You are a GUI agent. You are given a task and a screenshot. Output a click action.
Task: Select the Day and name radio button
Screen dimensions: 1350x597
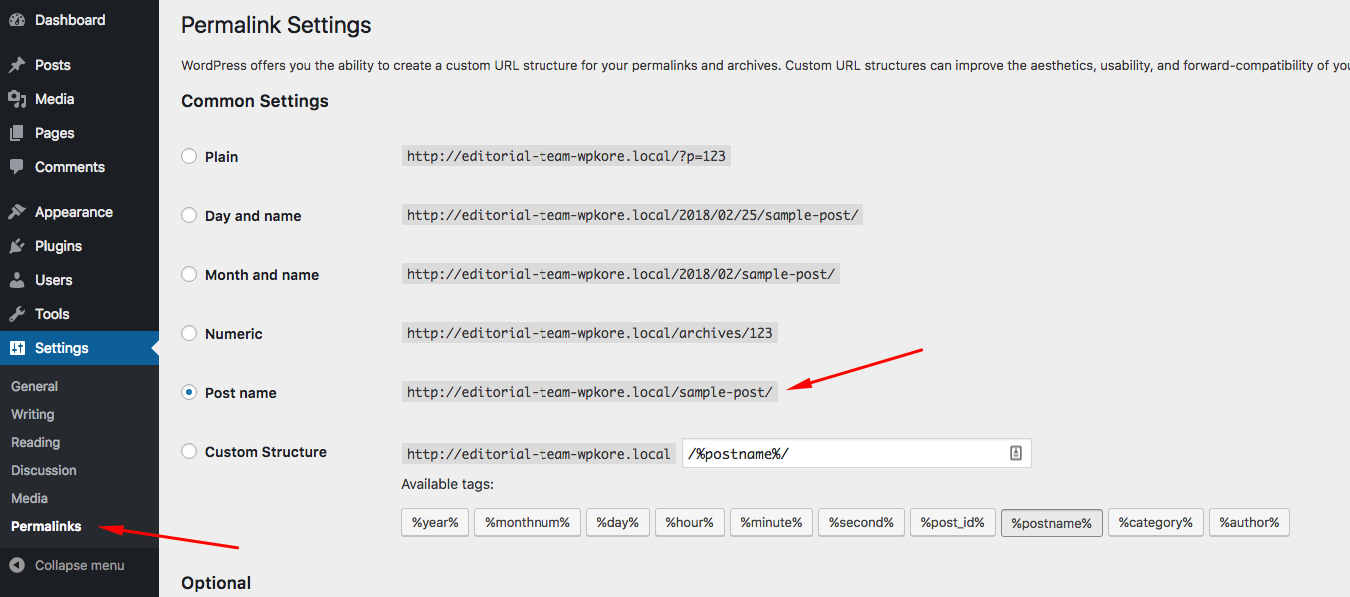(x=189, y=215)
